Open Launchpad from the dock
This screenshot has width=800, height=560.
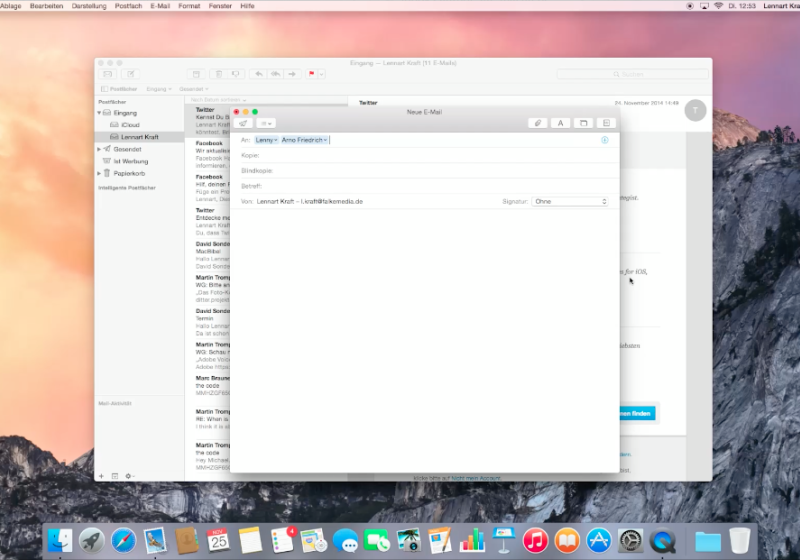pyautogui.click(x=92, y=541)
